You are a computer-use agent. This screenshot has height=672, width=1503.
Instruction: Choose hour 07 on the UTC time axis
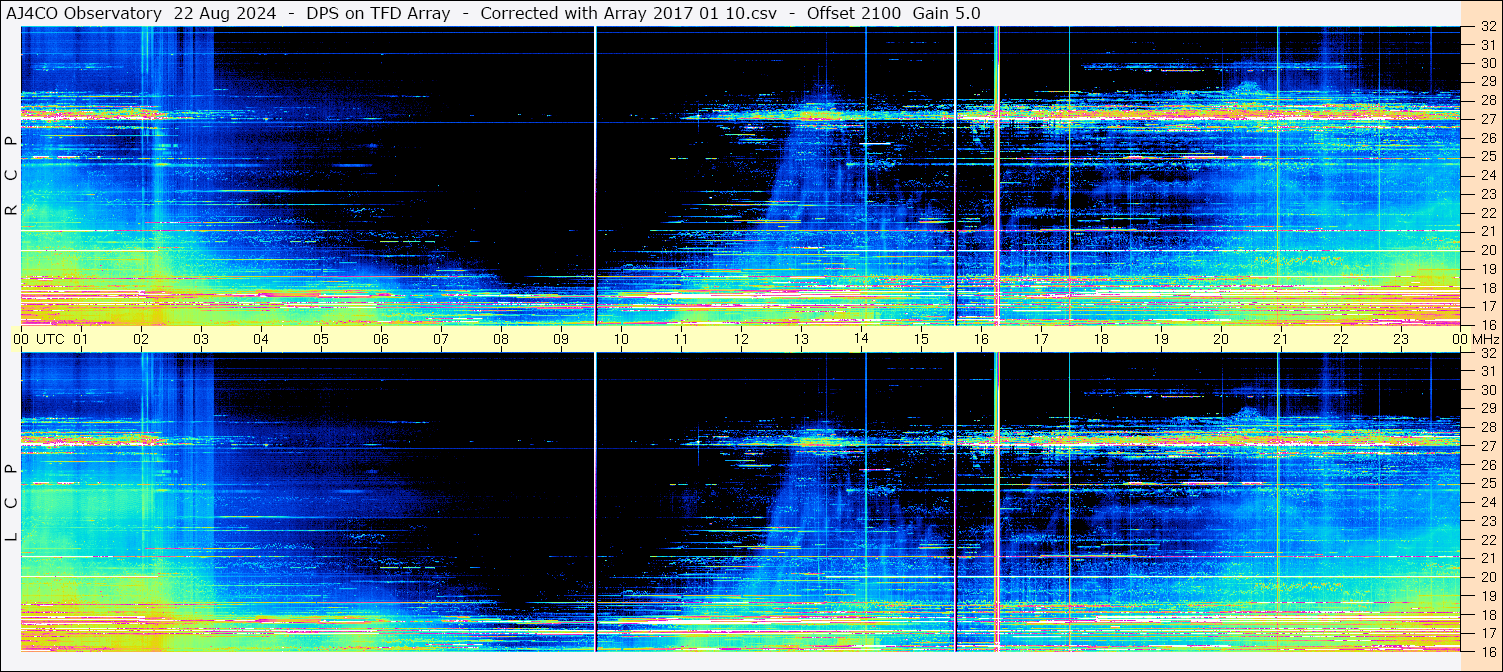click(441, 339)
